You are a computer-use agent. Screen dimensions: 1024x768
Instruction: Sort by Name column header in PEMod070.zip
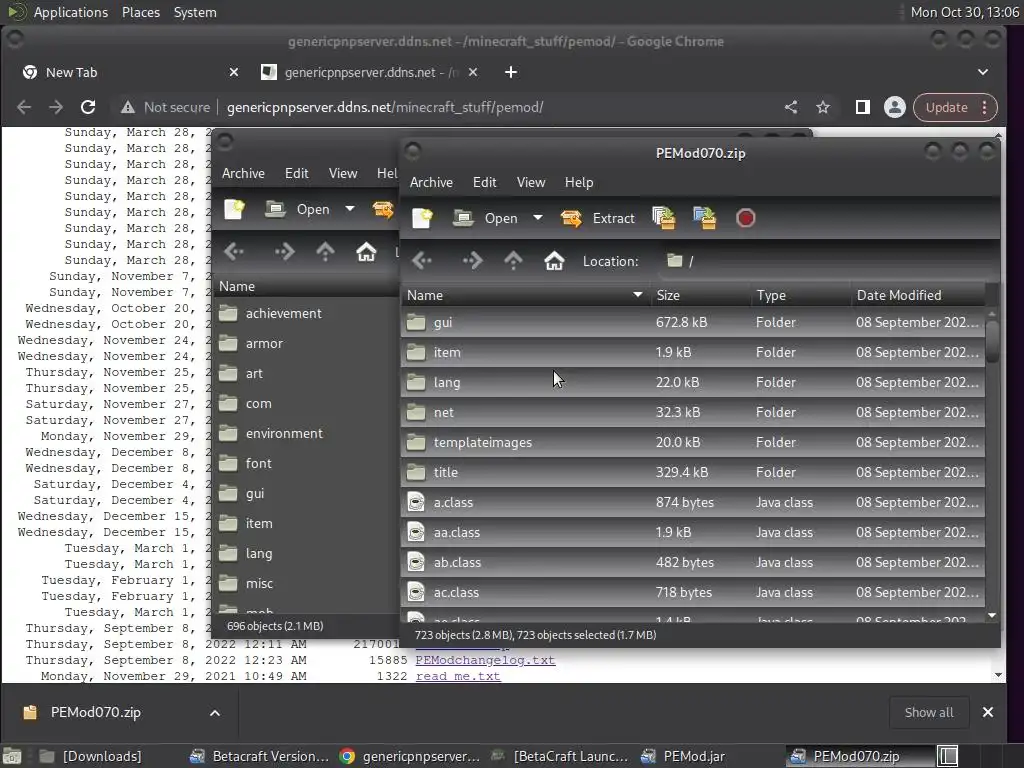click(x=525, y=295)
